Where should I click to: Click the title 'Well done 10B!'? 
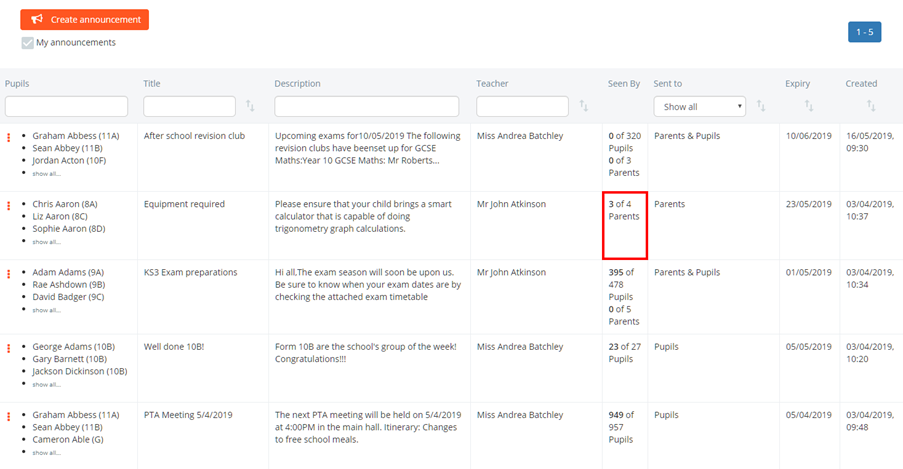pyautogui.click(x=173, y=346)
